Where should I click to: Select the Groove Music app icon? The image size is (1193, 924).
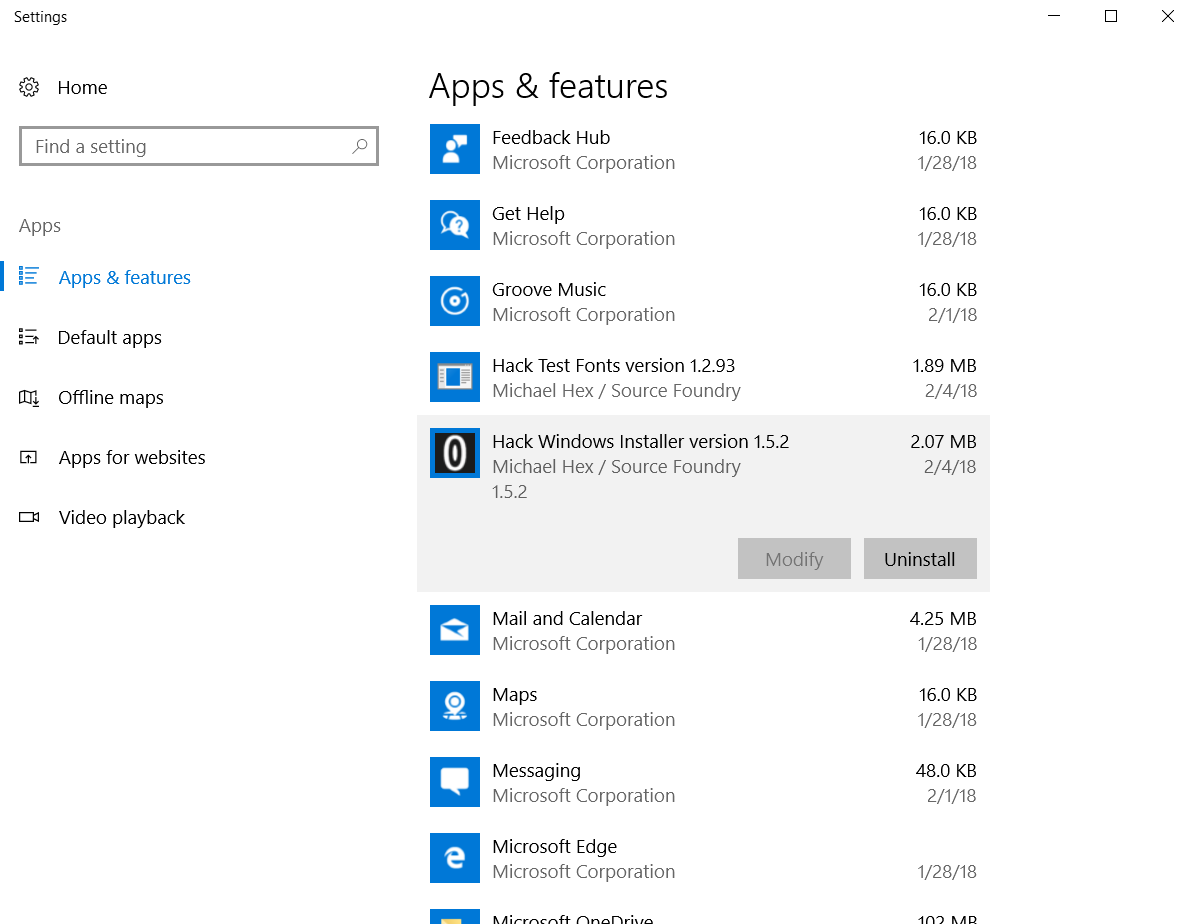tap(455, 301)
